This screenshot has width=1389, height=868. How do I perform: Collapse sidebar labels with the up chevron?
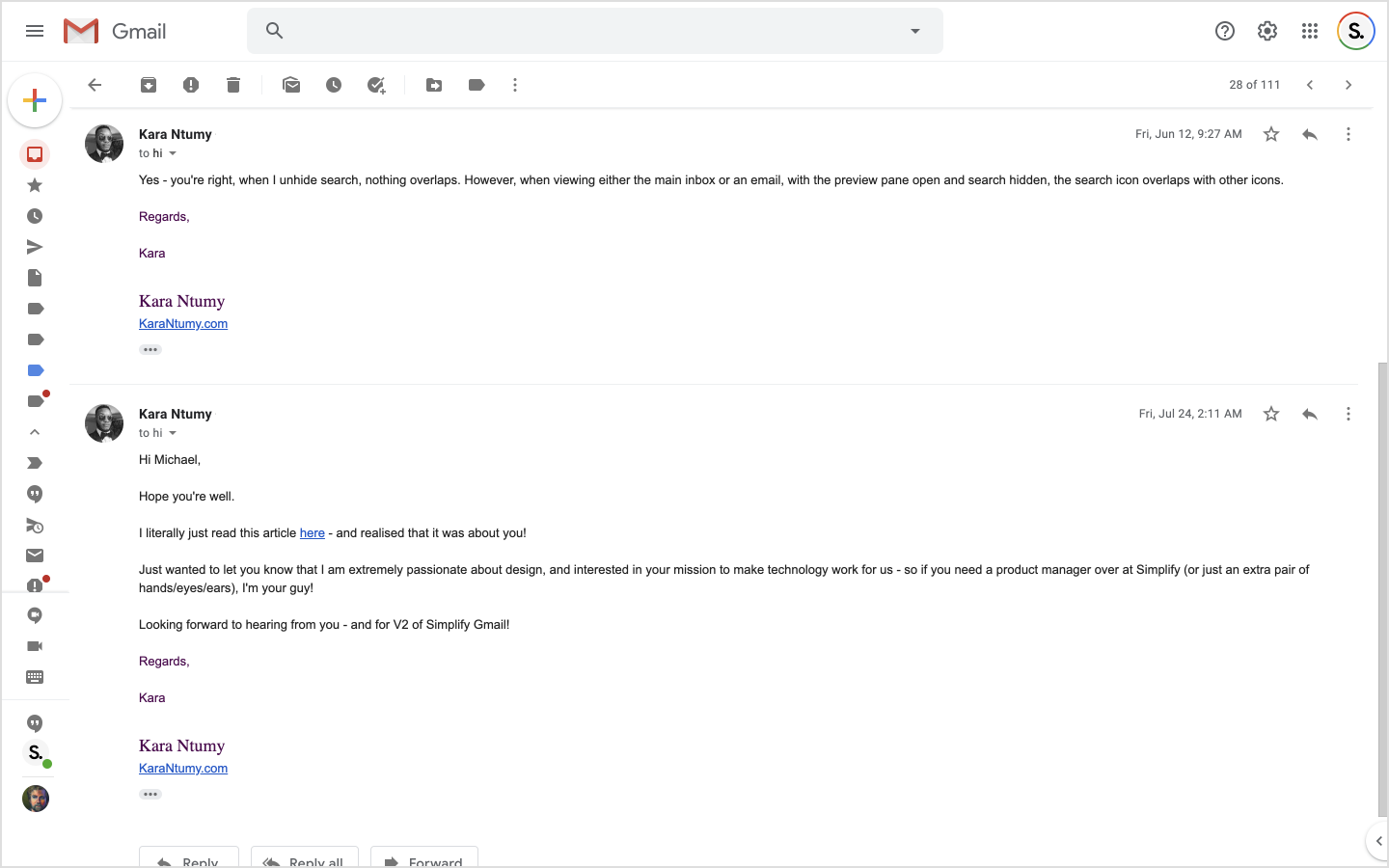coord(35,432)
